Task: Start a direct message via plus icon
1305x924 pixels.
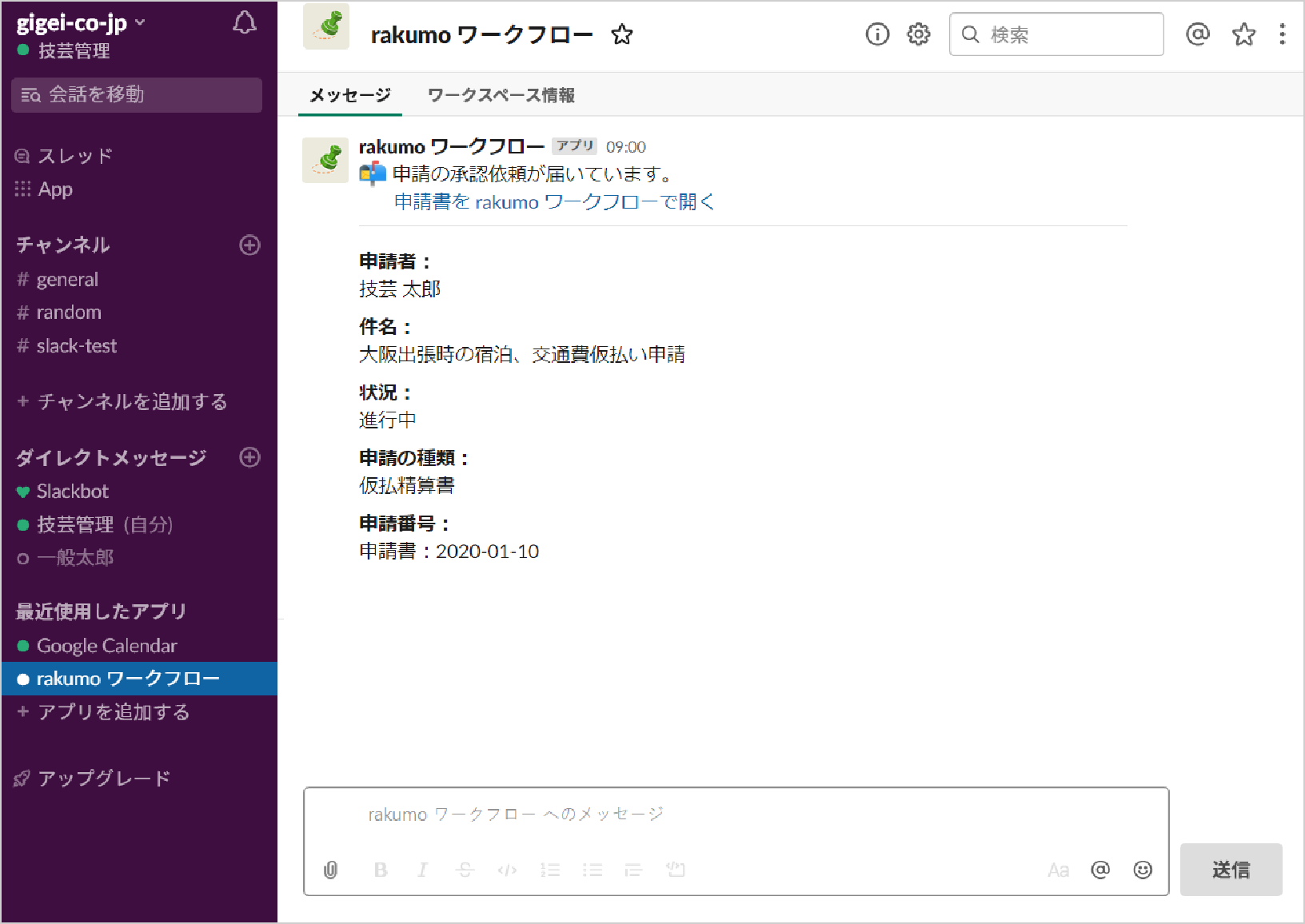Action: (250, 457)
